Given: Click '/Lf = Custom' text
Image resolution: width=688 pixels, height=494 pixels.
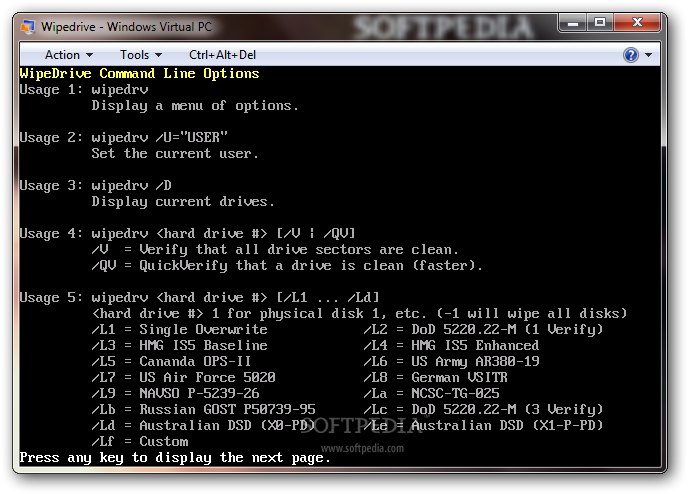Looking at the screenshot, I should (x=140, y=441).
